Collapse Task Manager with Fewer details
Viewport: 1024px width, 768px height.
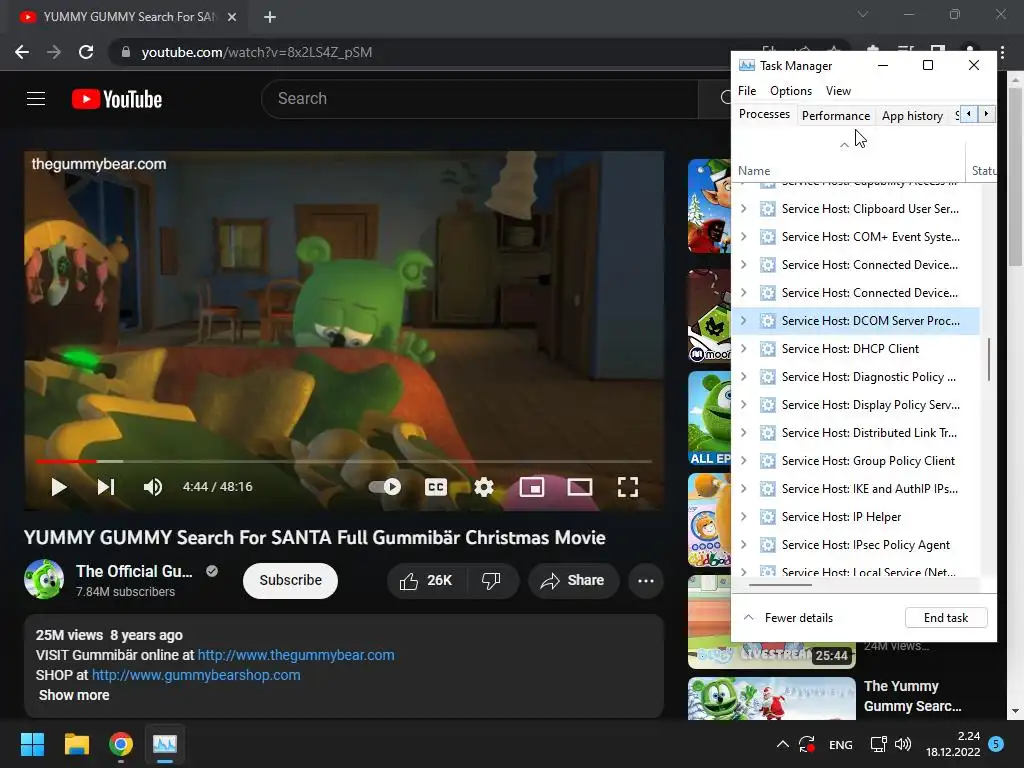[788, 618]
